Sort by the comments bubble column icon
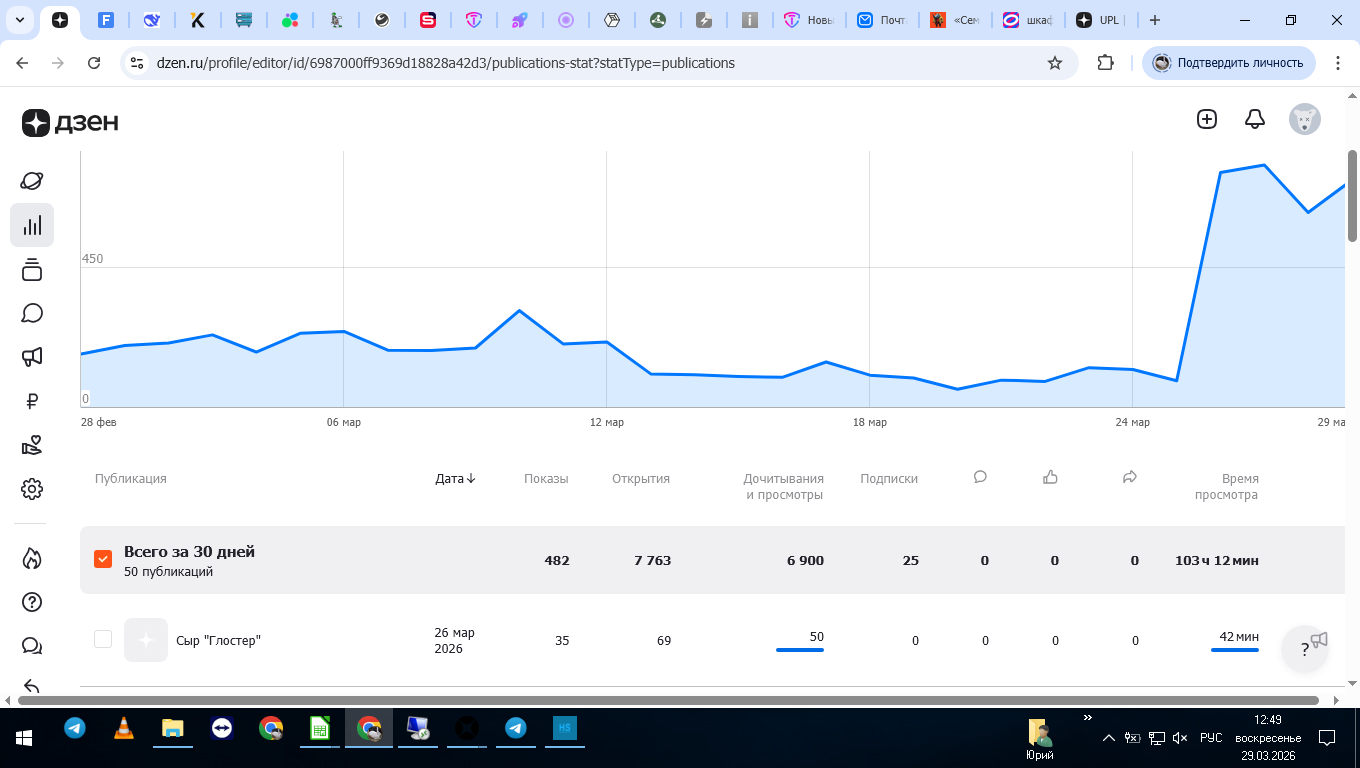 point(980,478)
